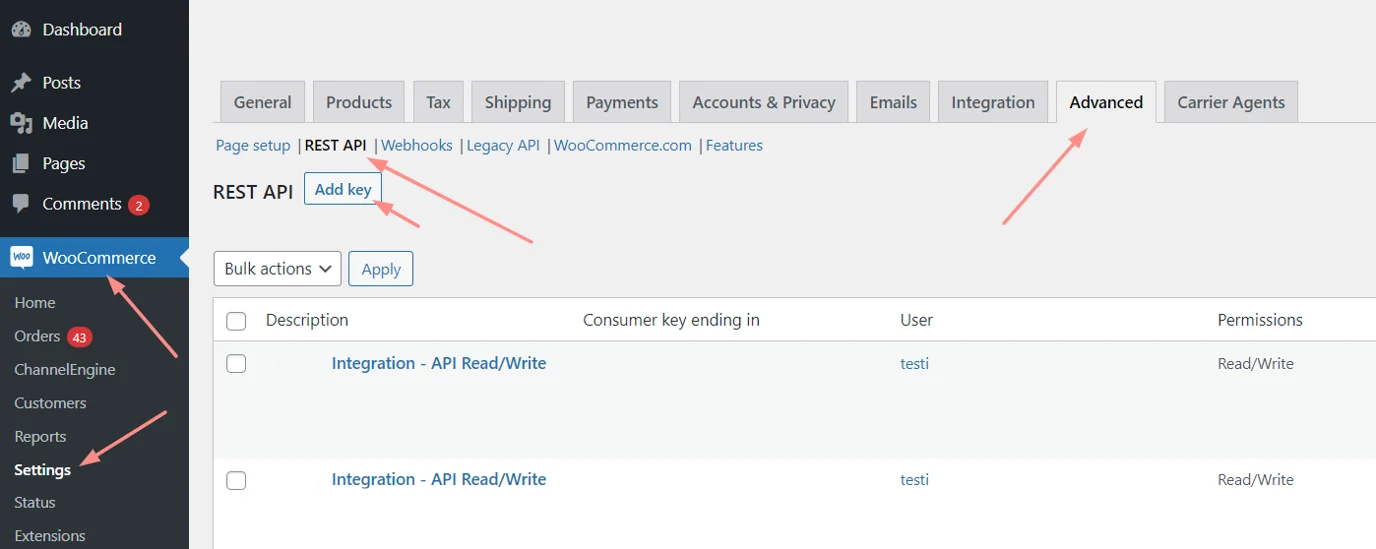Open the Tax settings tab
Image resolution: width=1376 pixels, height=549 pixels.
438,102
